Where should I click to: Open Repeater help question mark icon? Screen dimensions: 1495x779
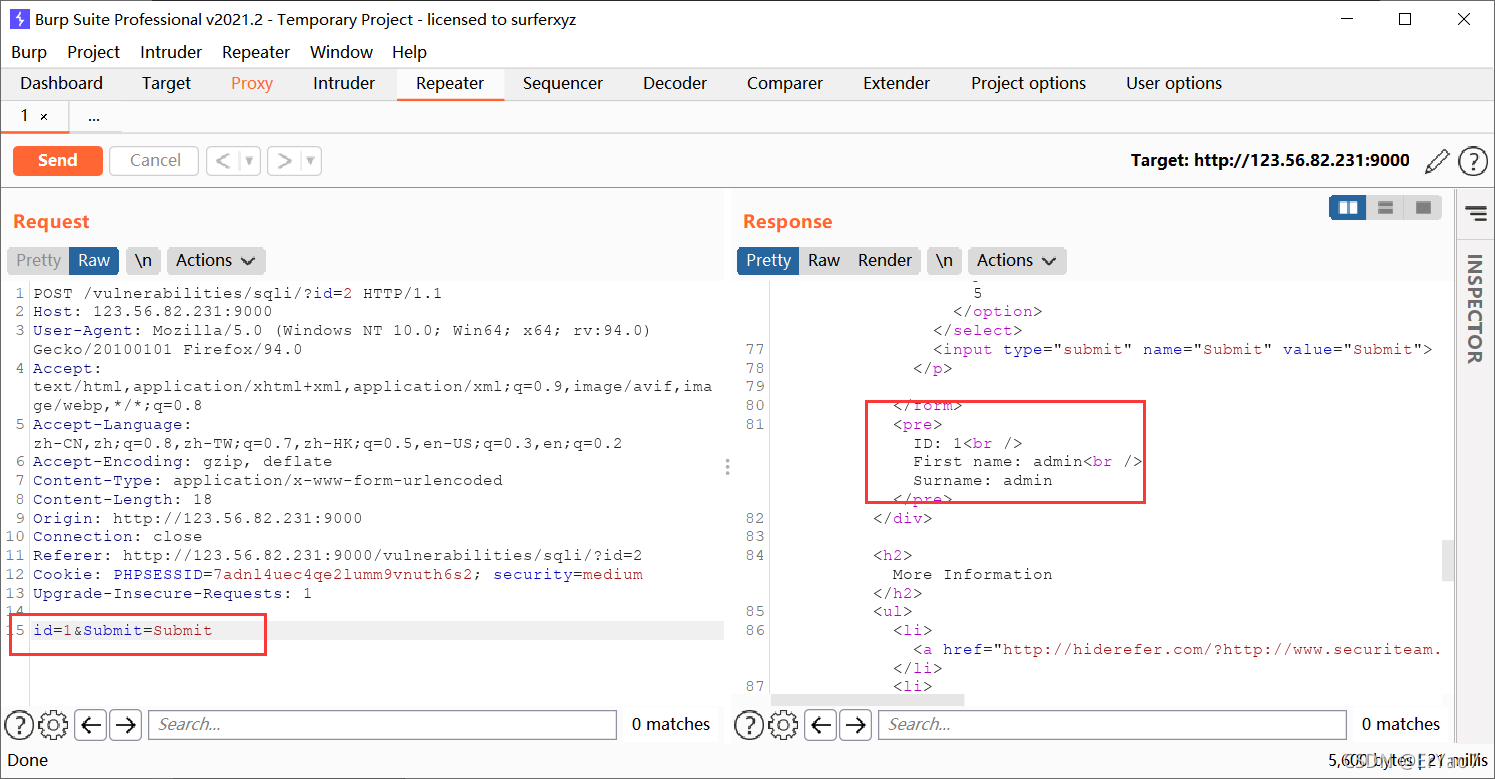point(1473,160)
